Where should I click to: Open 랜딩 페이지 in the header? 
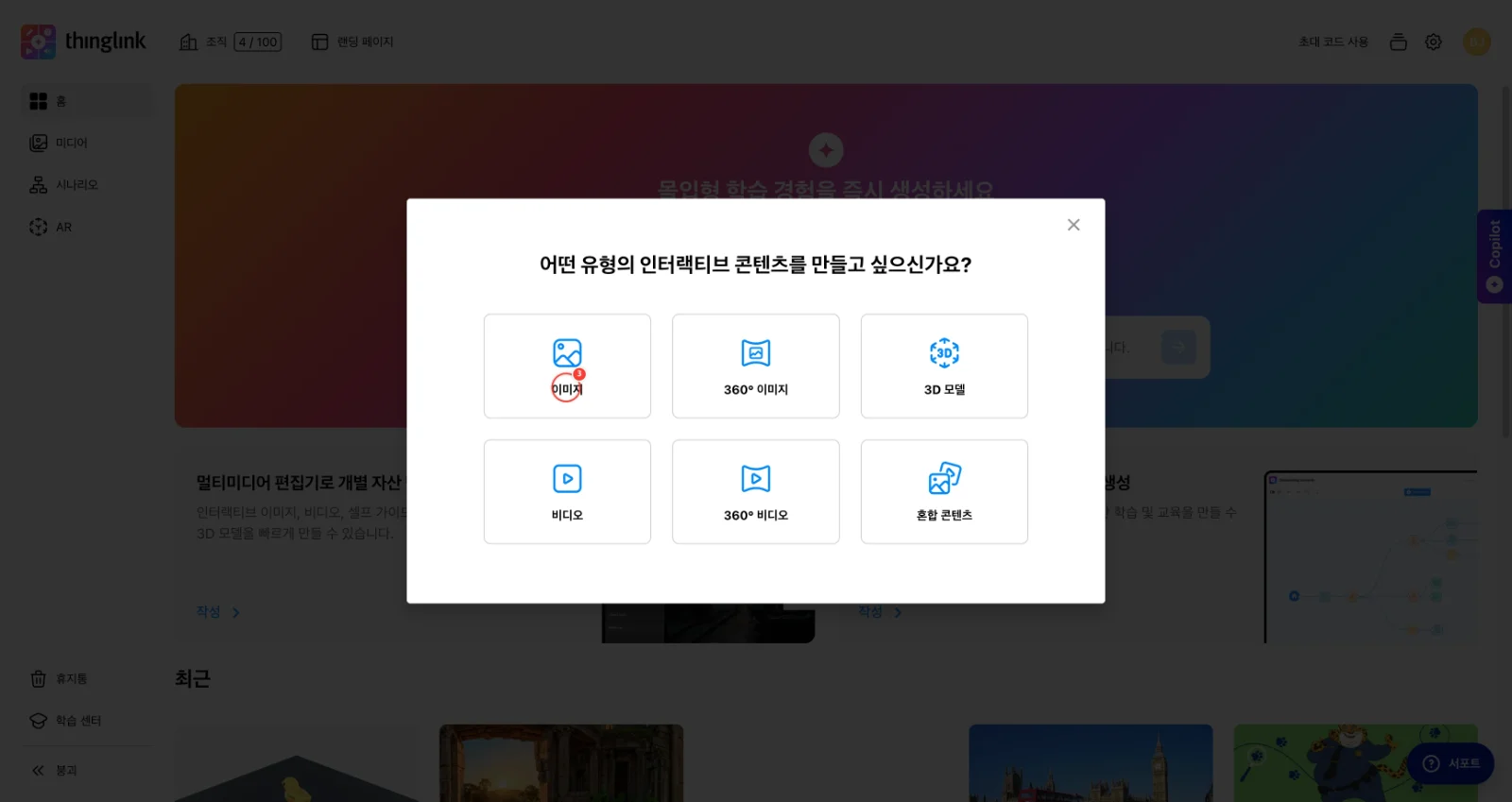[352, 42]
